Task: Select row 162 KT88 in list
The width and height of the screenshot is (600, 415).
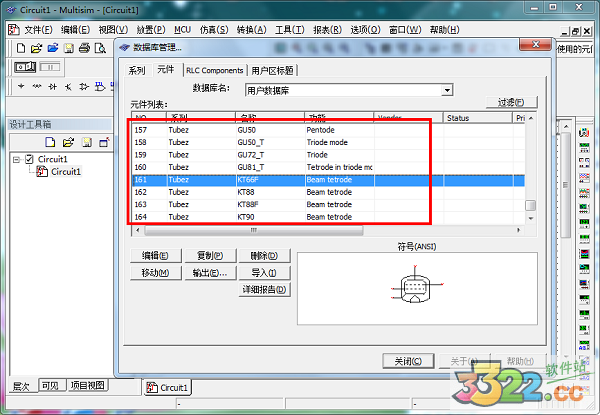Action: (x=328, y=192)
